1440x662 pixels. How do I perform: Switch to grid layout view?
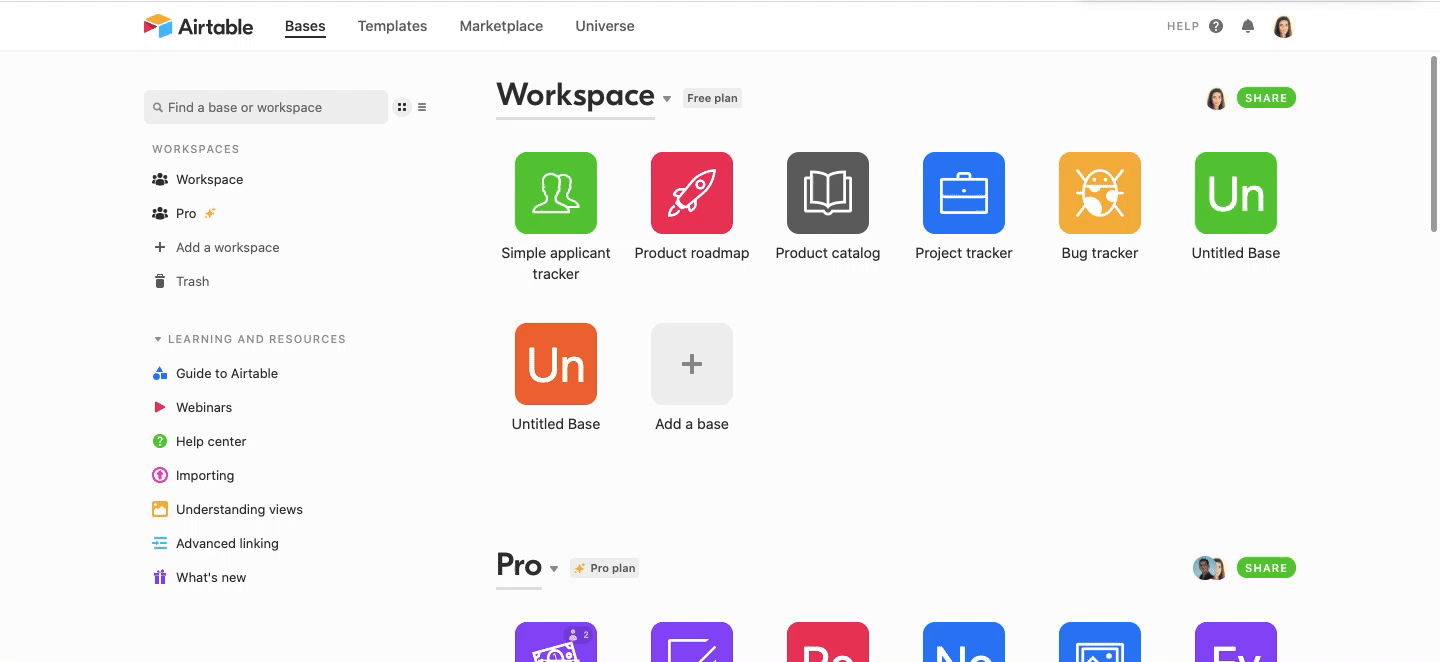[402, 107]
